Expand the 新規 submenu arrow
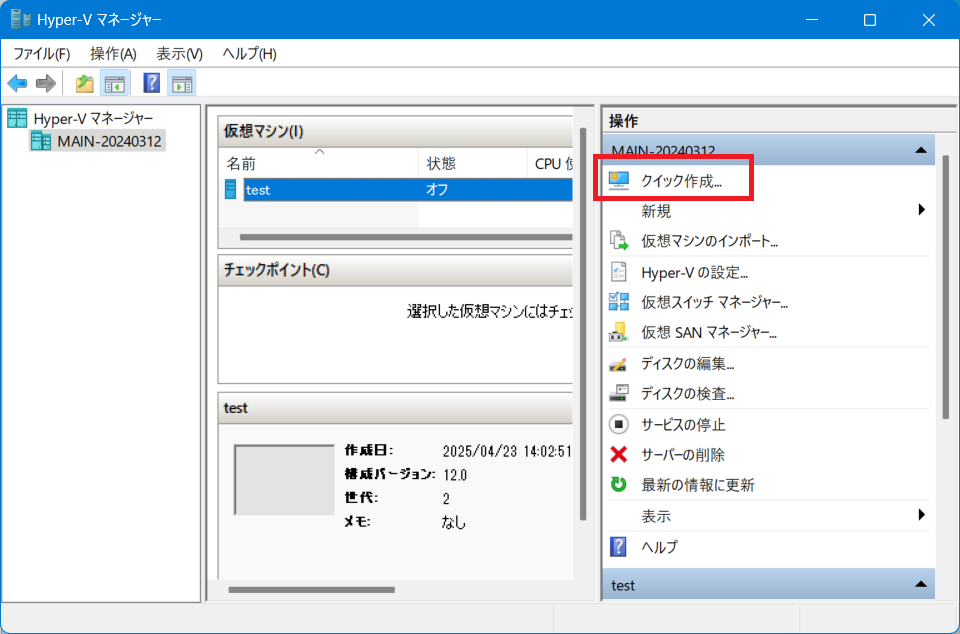The width and height of the screenshot is (960, 634). point(921,210)
